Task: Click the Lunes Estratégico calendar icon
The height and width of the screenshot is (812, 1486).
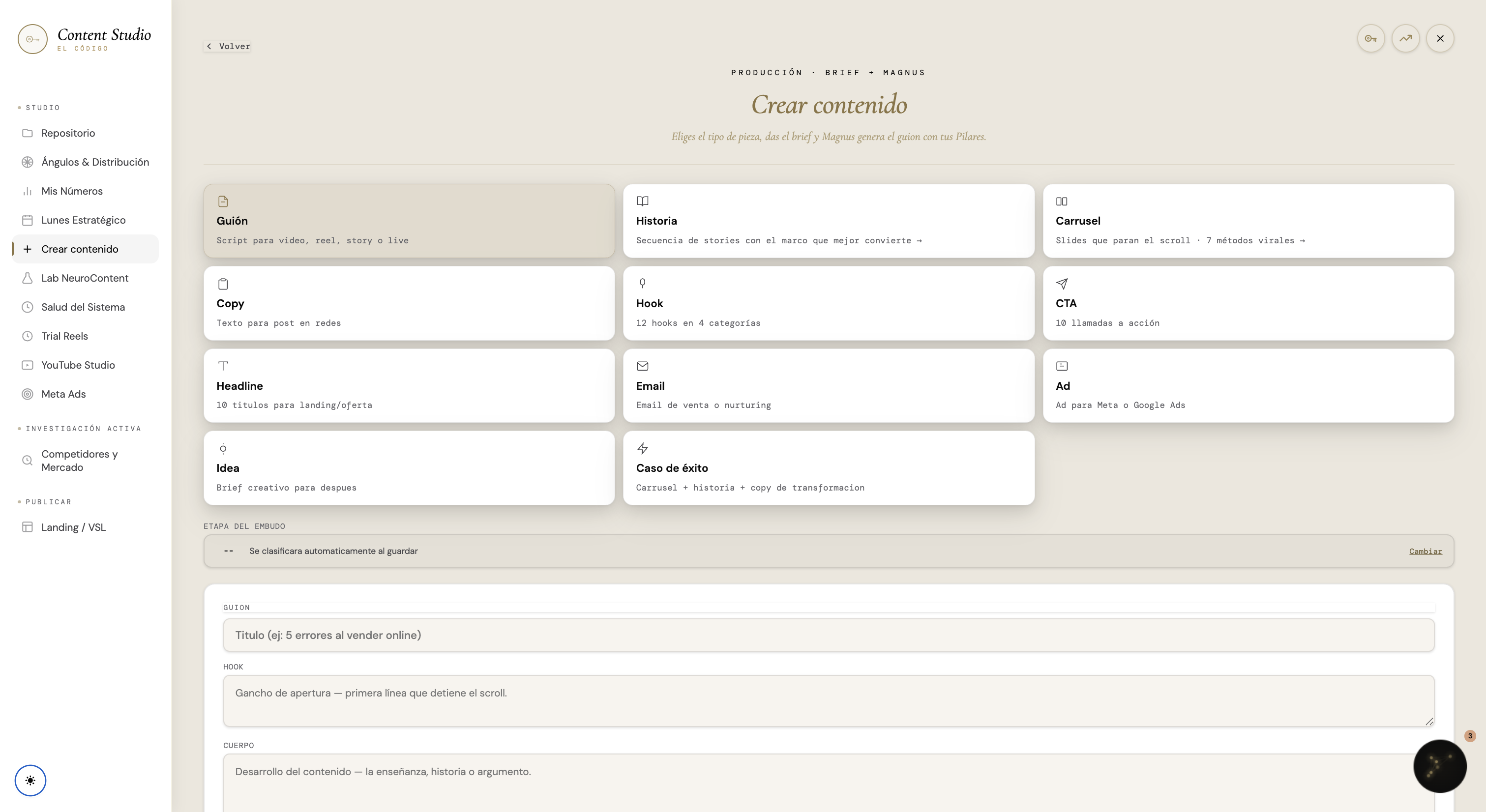Action: (27, 220)
